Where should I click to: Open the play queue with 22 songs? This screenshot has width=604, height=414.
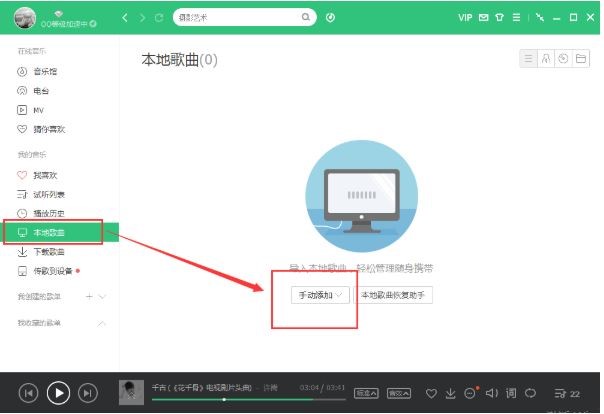point(567,393)
